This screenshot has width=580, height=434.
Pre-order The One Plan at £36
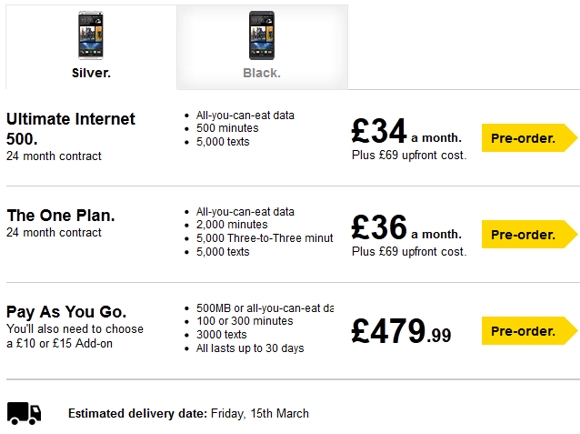point(529,234)
